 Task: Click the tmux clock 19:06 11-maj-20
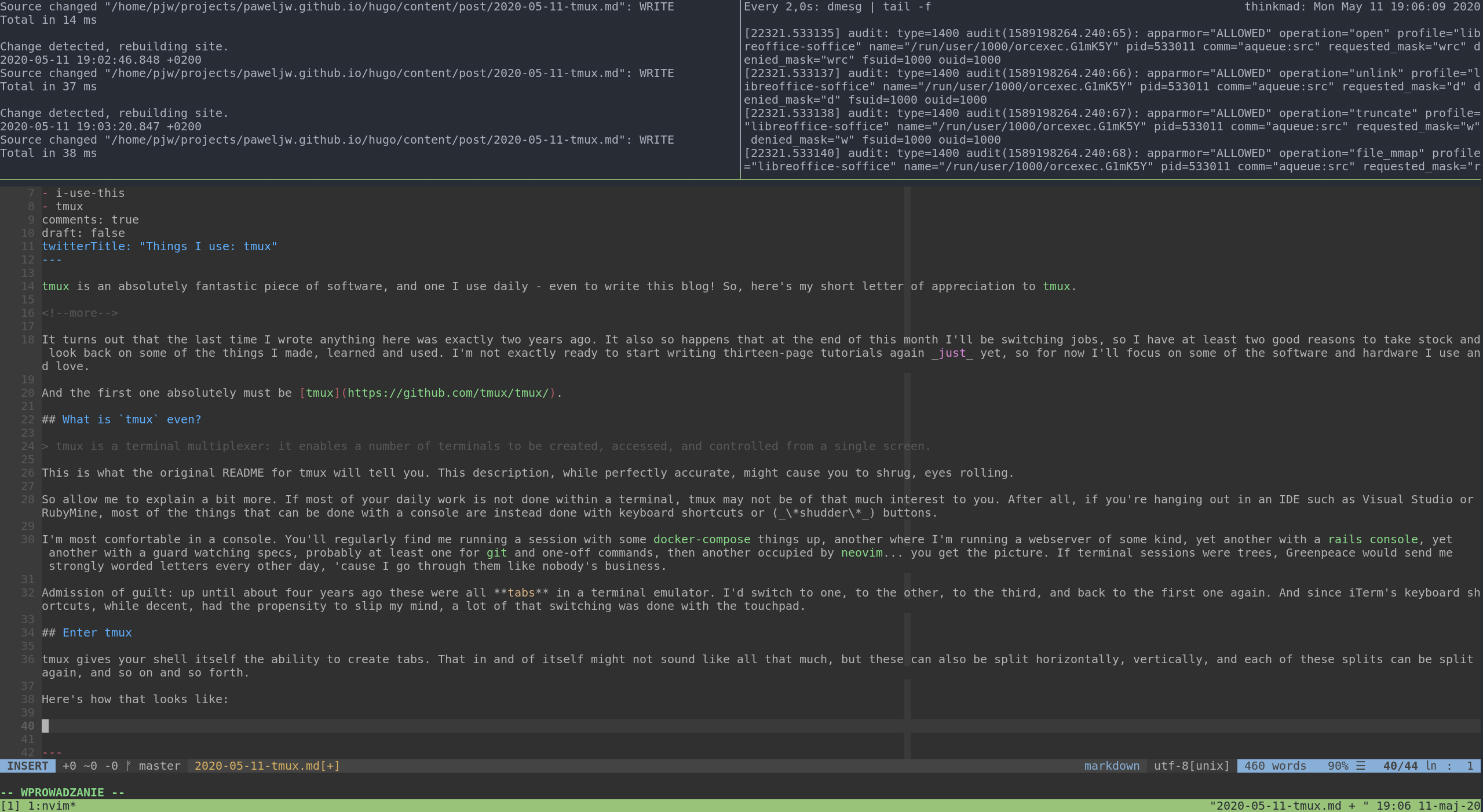1428,806
